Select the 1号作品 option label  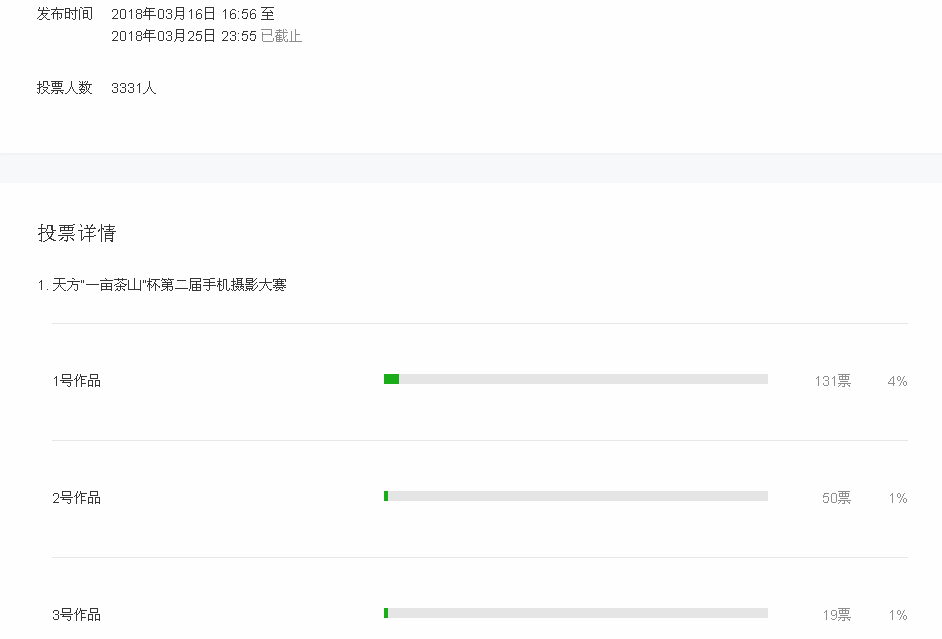click(77, 381)
